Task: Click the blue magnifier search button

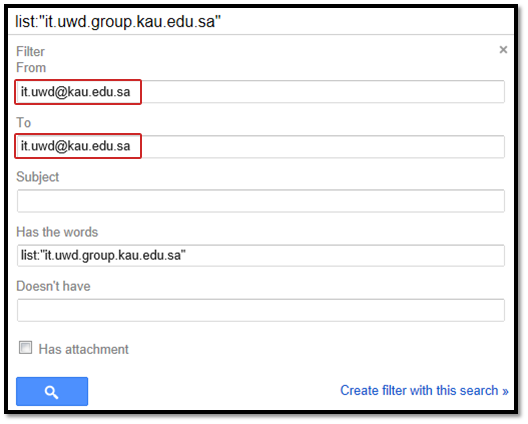Action: (x=52, y=391)
